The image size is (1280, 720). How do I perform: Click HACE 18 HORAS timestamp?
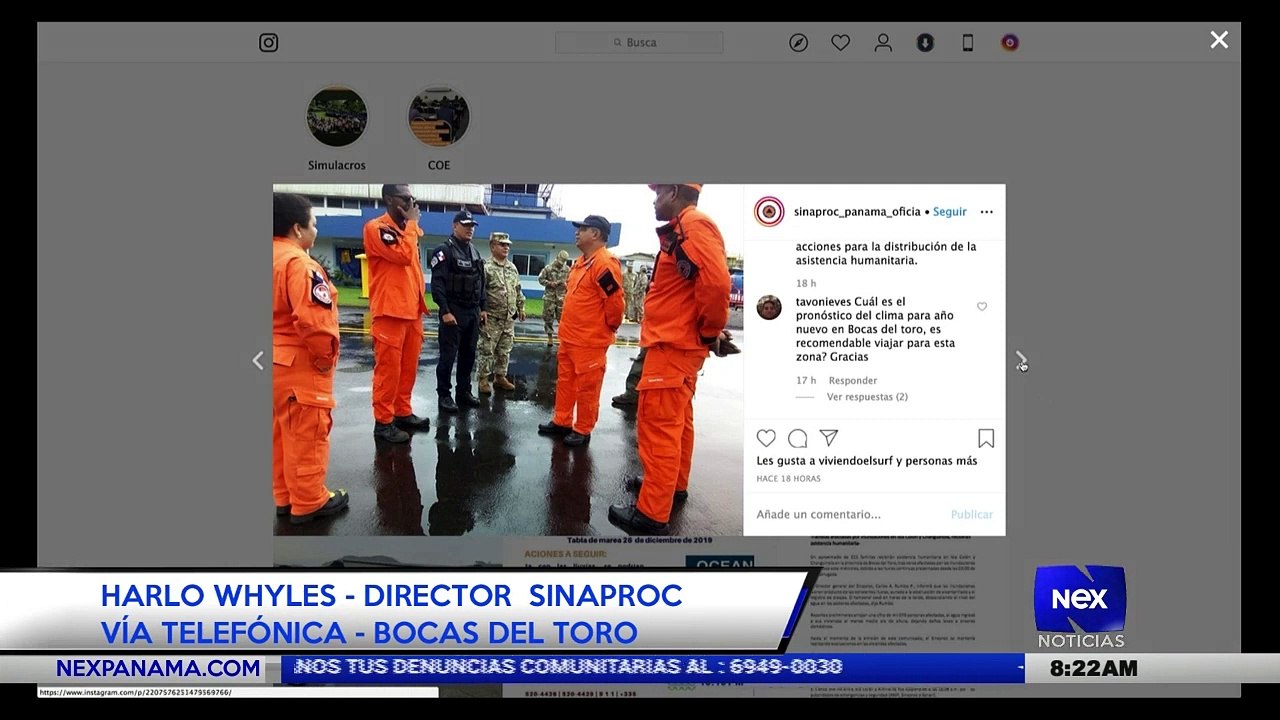point(789,479)
